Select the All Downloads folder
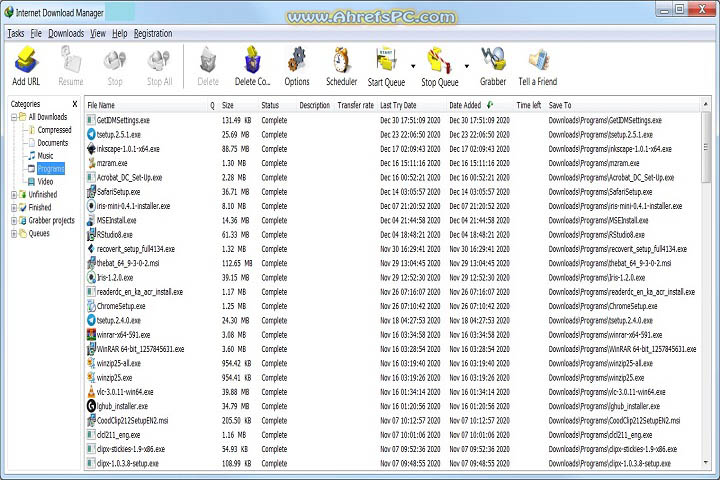 pyautogui.click(x=48, y=117)
